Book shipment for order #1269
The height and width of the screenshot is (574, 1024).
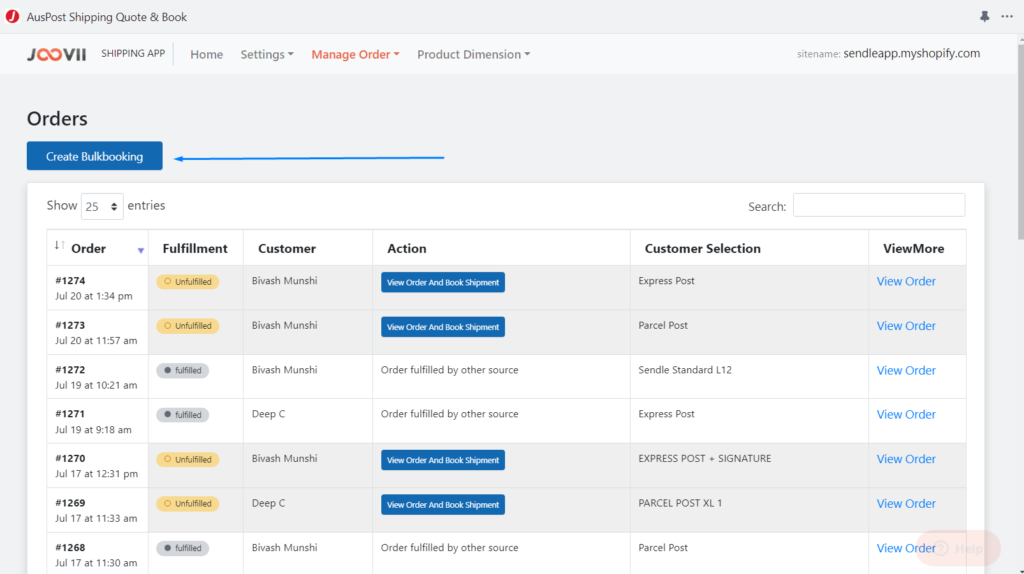click(443, 504)
